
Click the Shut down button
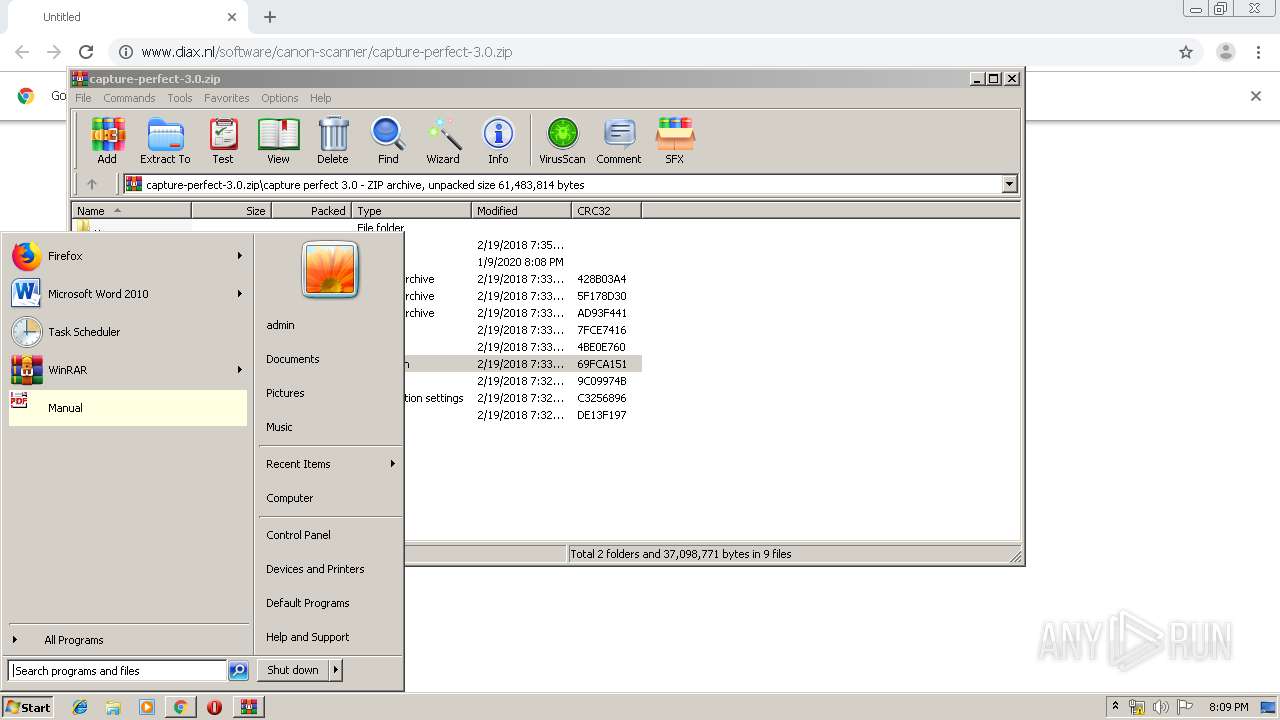[293, 670]
